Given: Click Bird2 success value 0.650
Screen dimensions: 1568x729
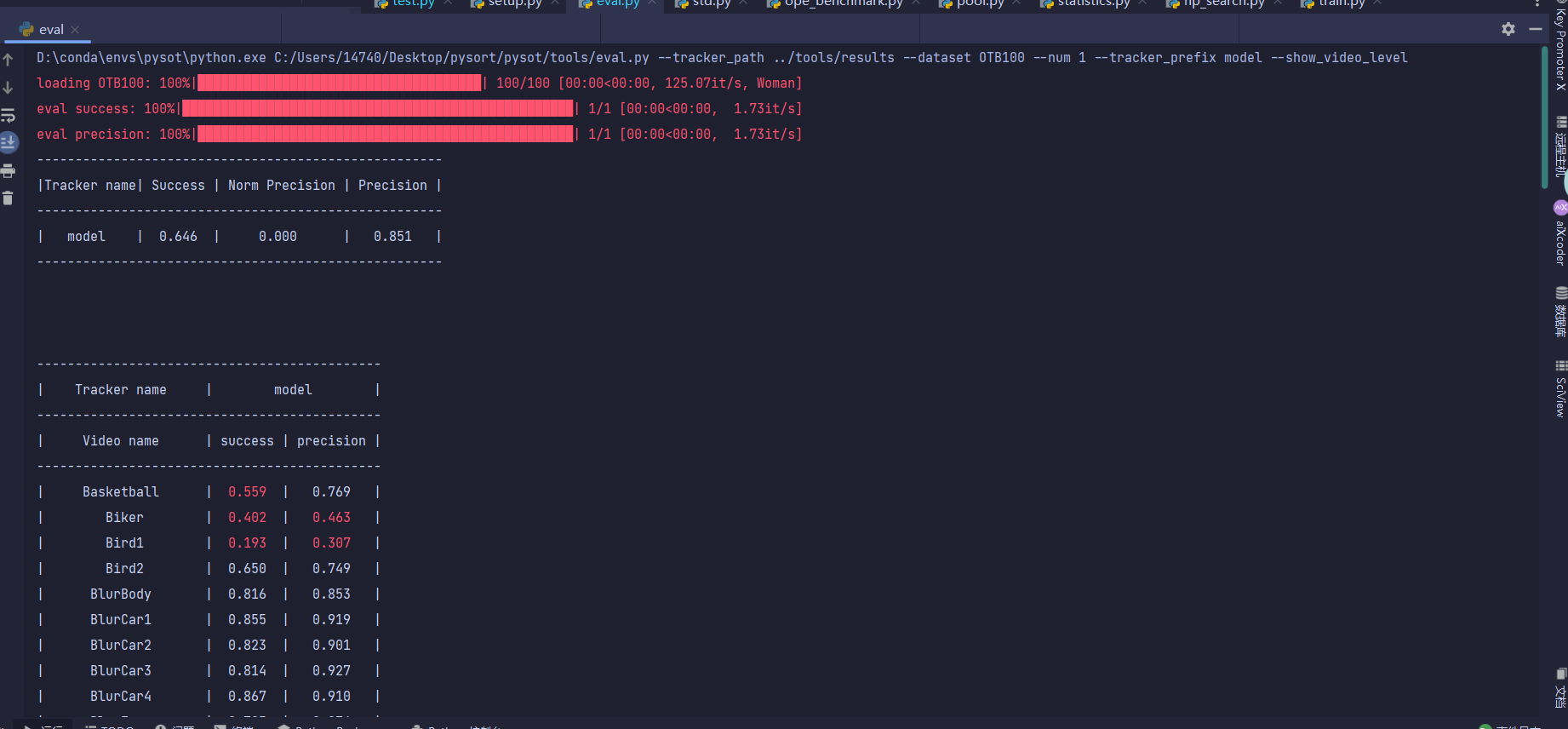Looking at the screenshot, I should coord(247,569).
